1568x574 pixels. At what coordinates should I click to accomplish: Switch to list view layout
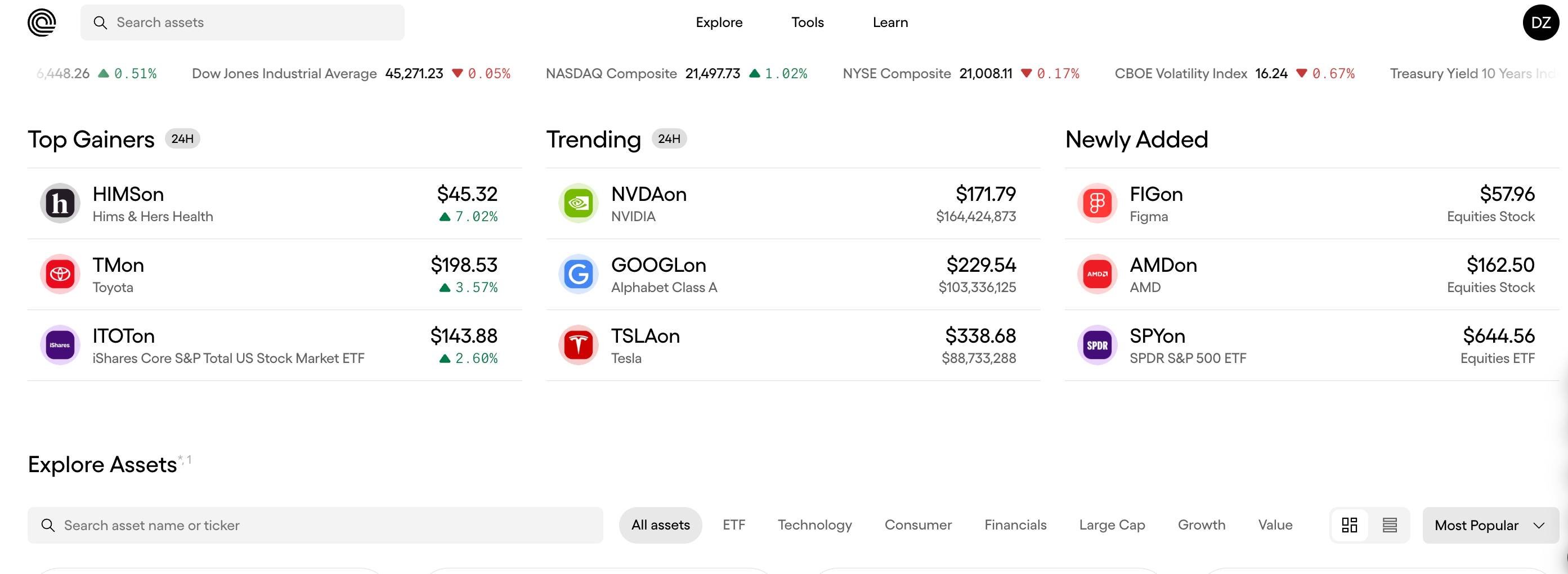[x=1390, y=524]
